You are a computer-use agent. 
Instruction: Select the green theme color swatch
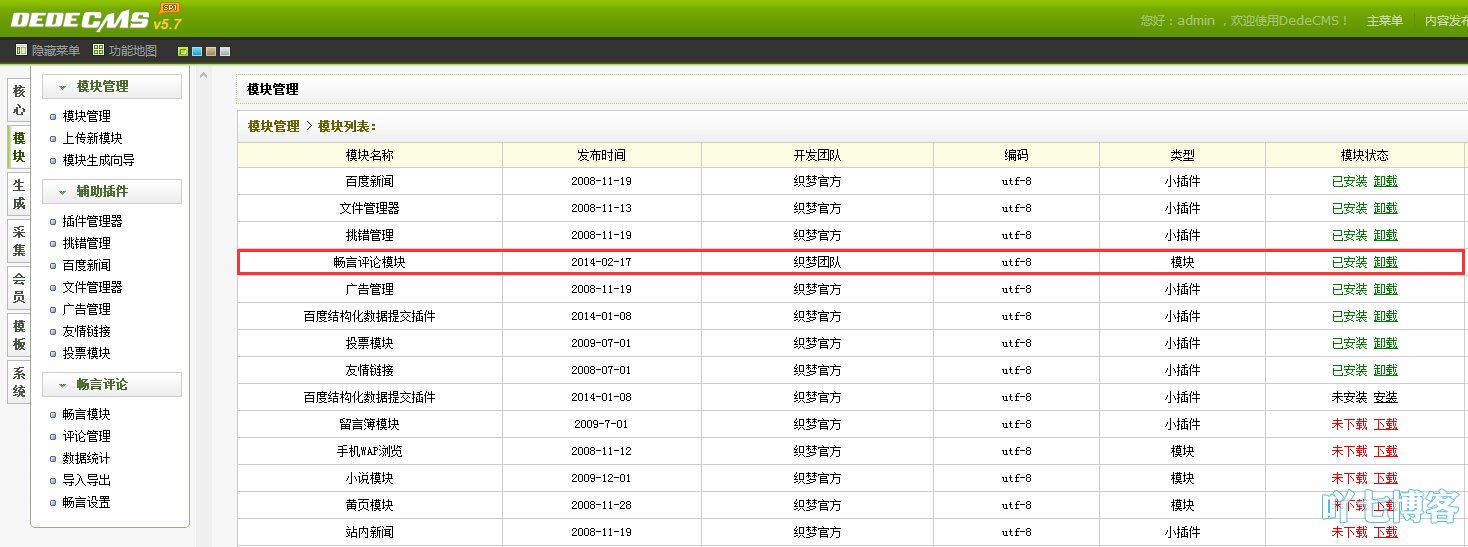pos(183,51)
